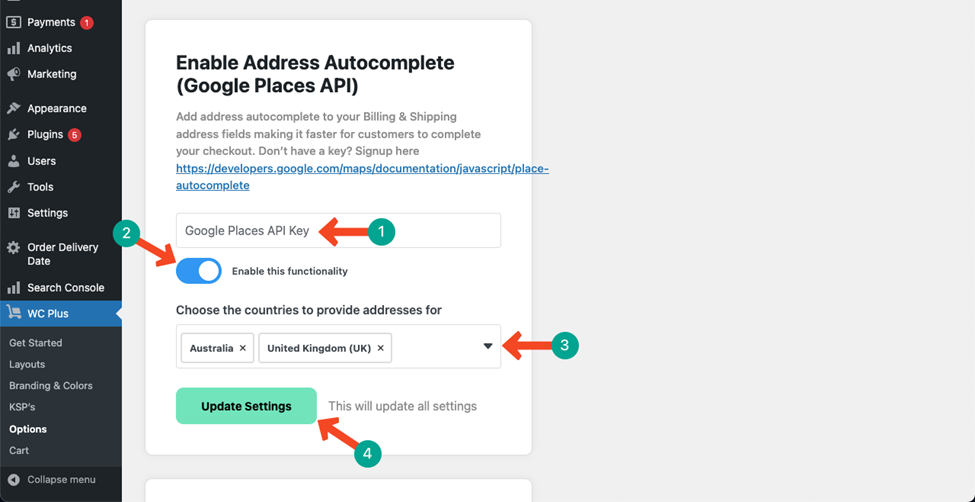Click the Settings sliders icon

point(14,213)
